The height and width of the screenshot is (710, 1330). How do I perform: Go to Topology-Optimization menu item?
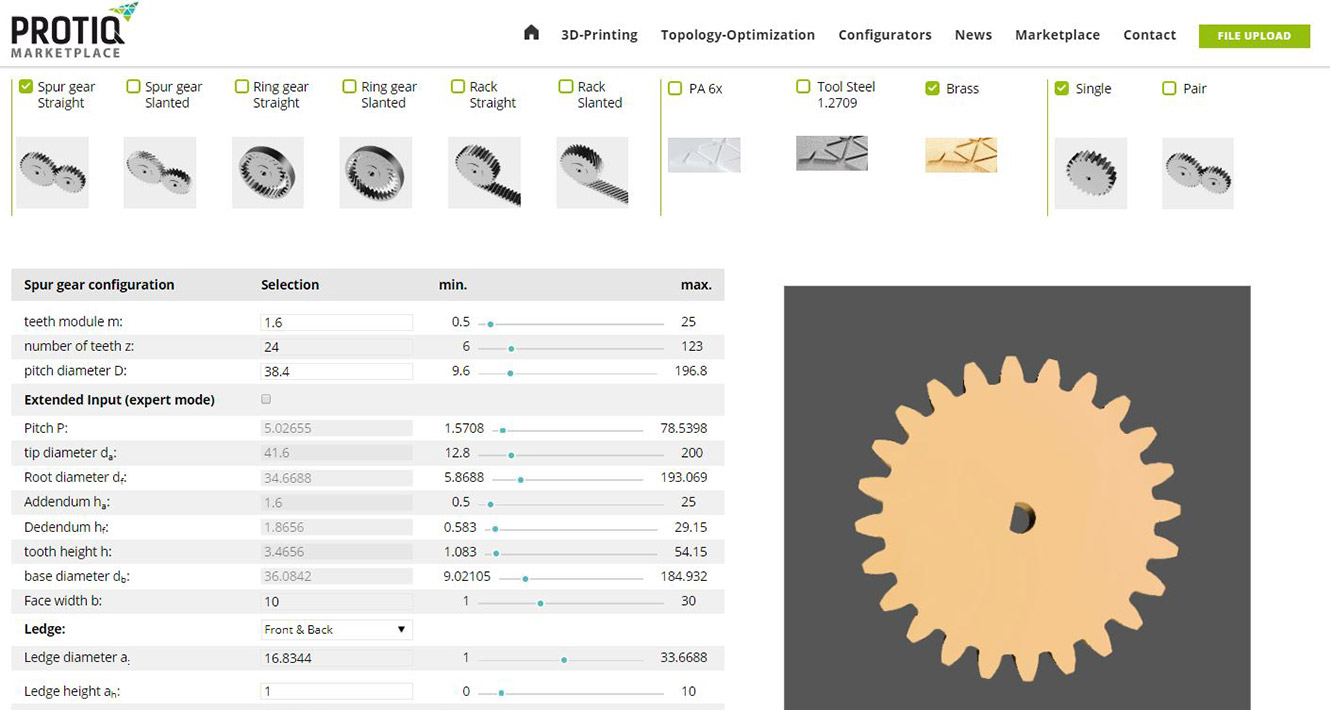[x=737, y=35]
